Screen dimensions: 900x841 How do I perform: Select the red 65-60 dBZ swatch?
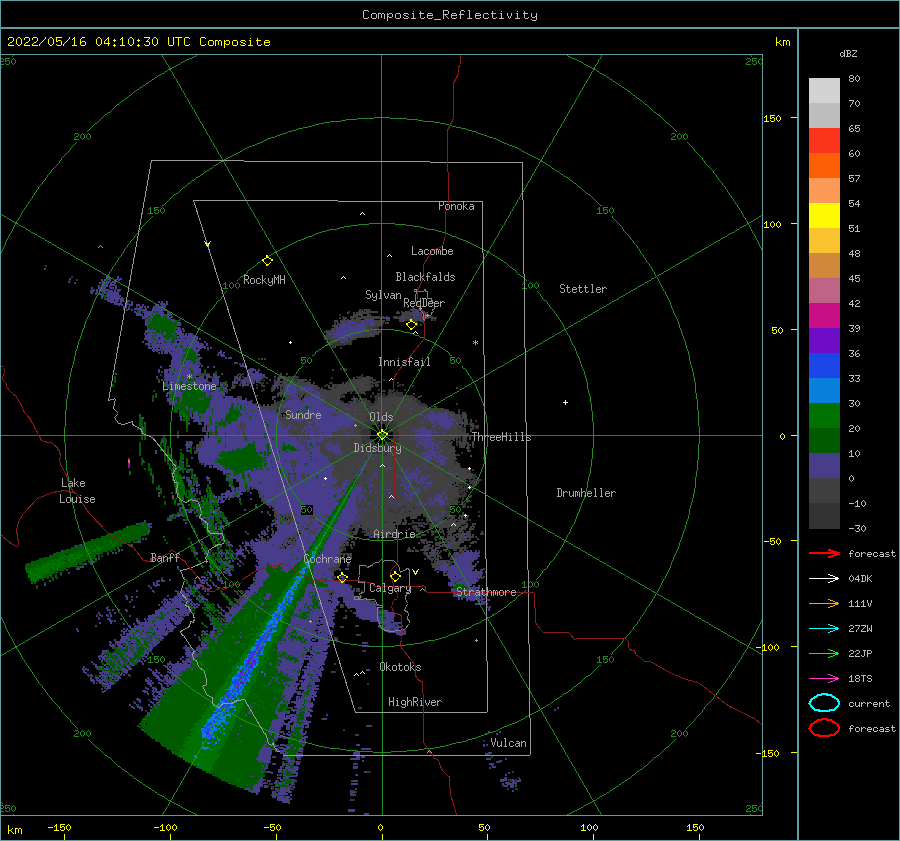(x=824, y=141)
